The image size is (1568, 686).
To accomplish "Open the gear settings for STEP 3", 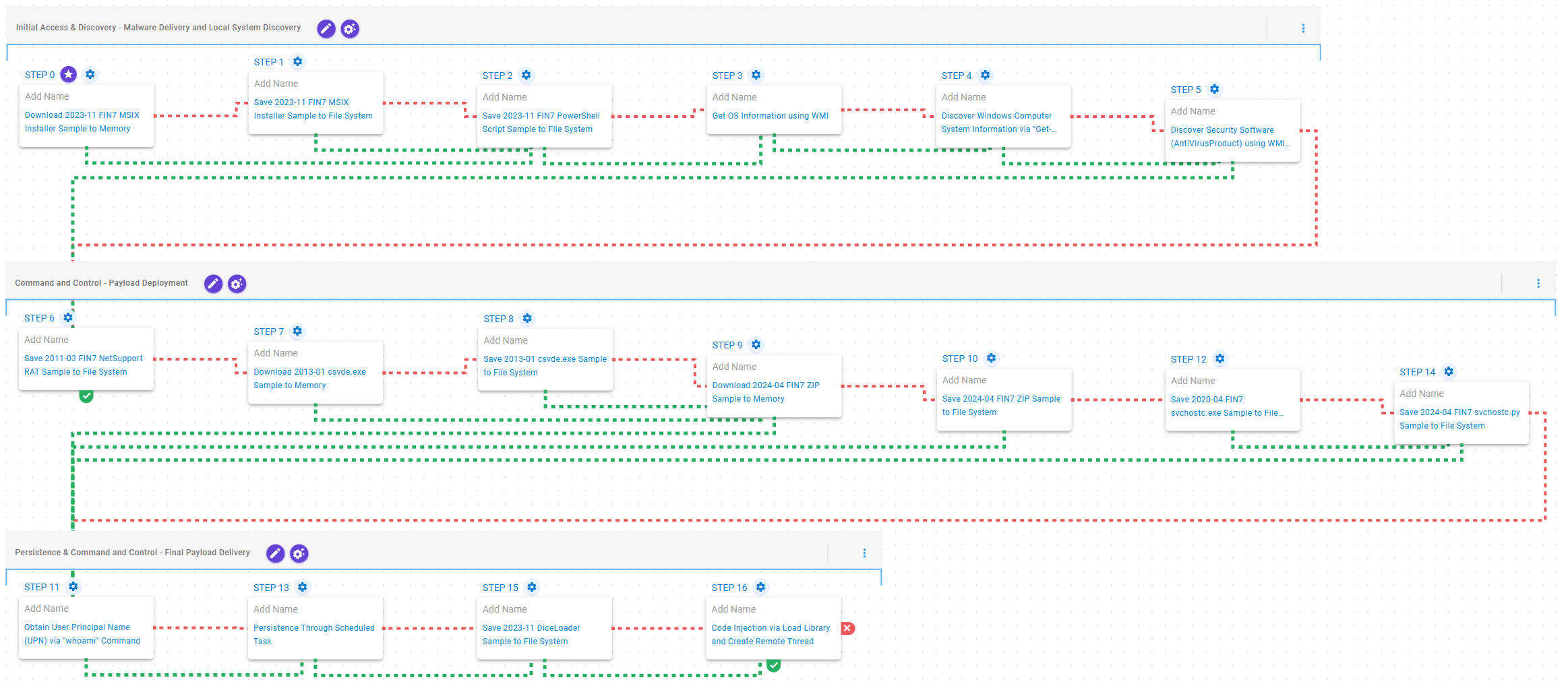I will (756, 75).
